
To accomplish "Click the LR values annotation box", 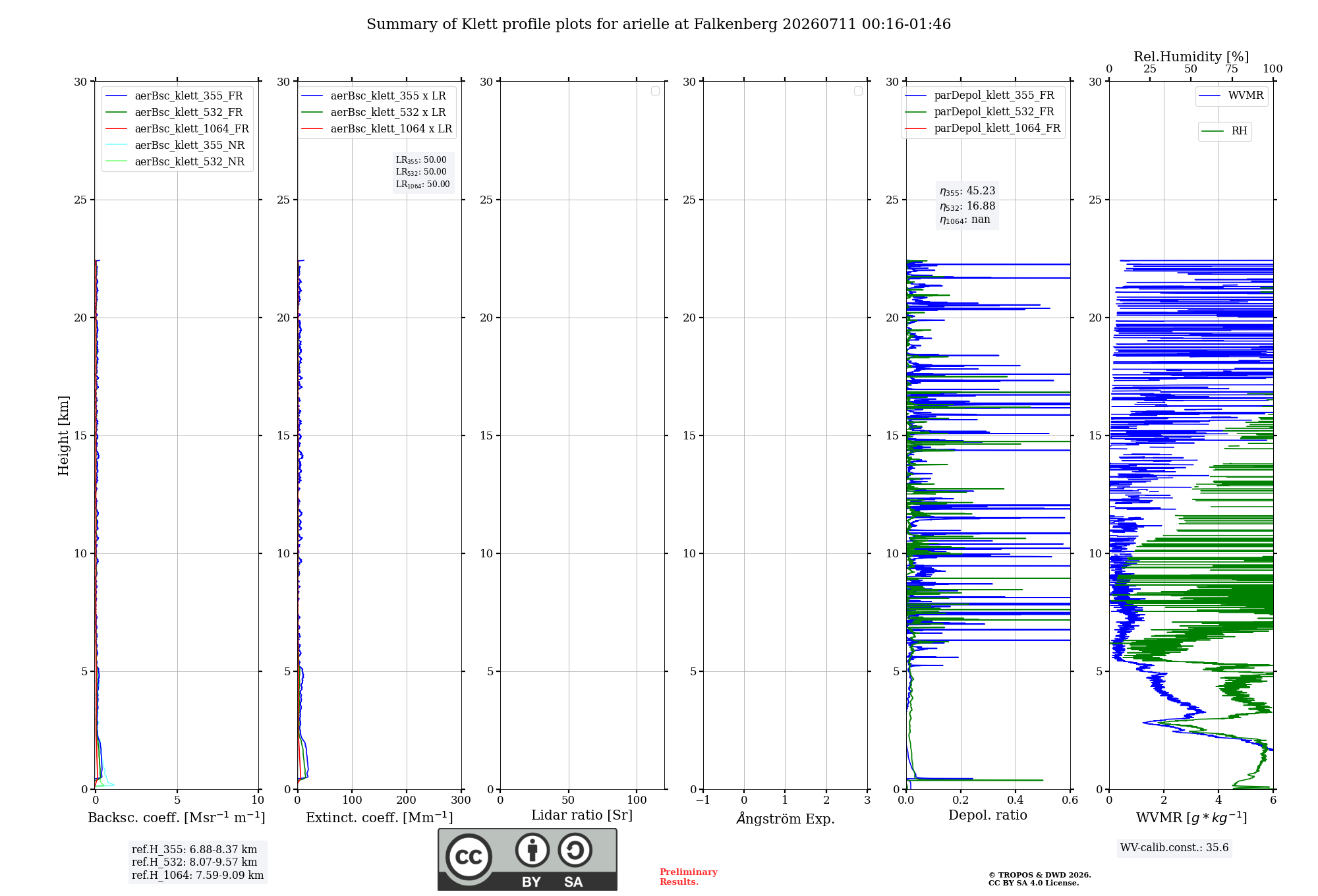I will pos(423,172).
